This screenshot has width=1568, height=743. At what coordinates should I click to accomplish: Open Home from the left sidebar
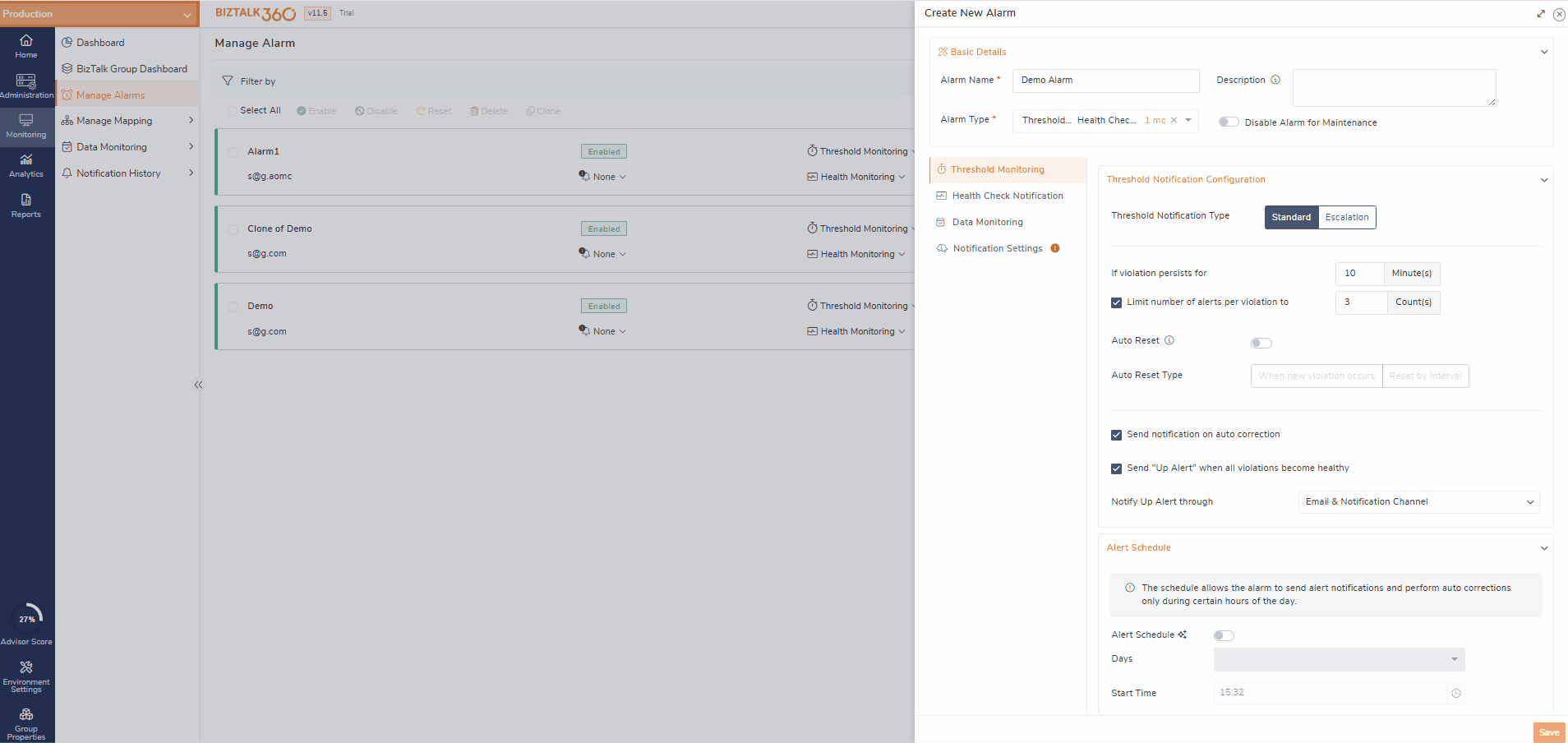[x=26, y=46]
